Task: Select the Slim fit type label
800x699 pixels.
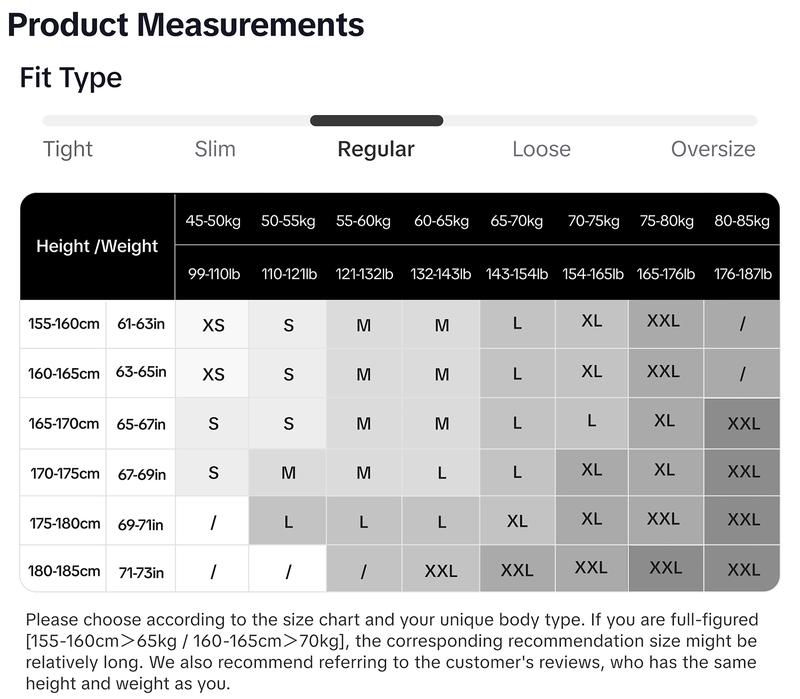Action: click(x=215, y=149)
